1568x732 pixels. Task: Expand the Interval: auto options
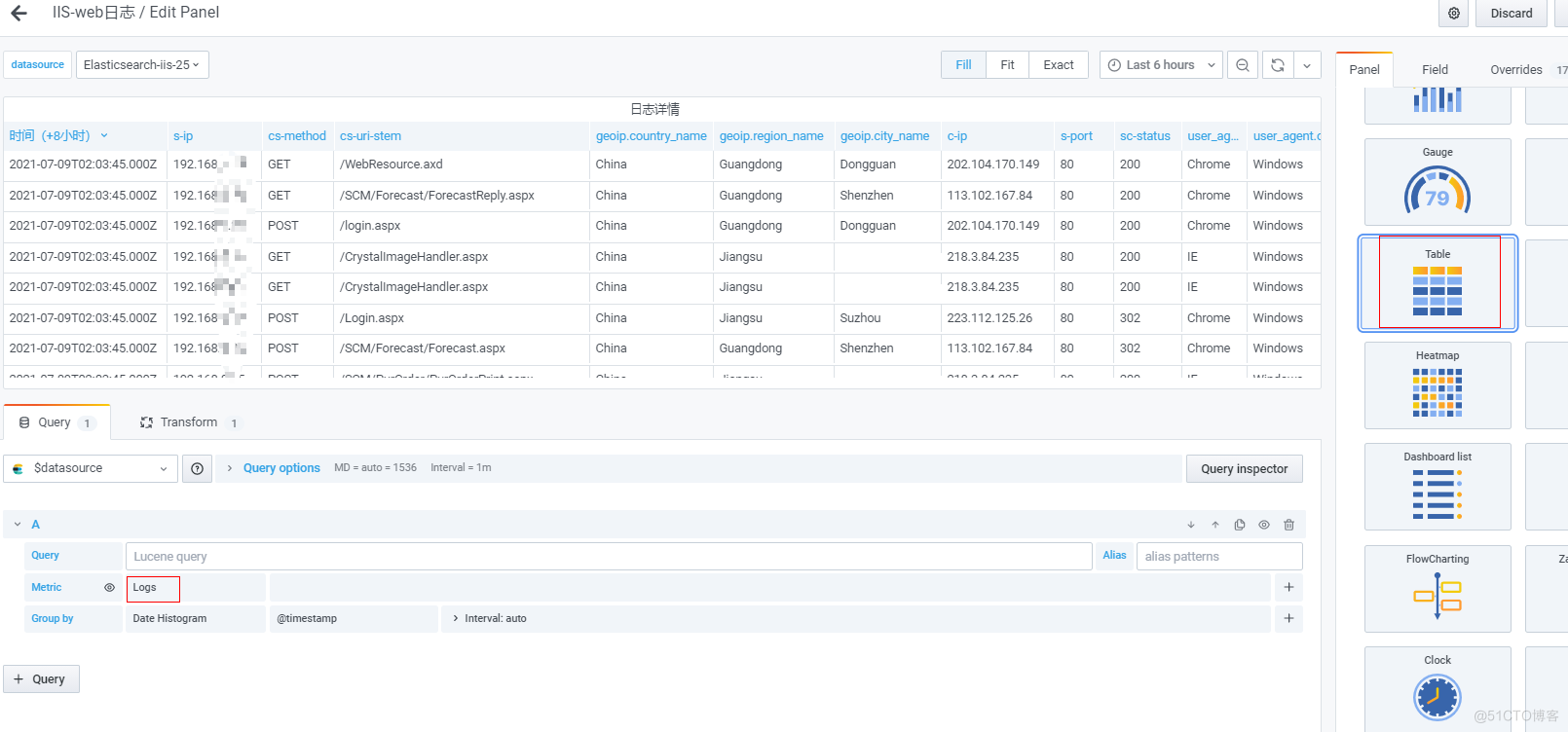(x=489, y=619)
